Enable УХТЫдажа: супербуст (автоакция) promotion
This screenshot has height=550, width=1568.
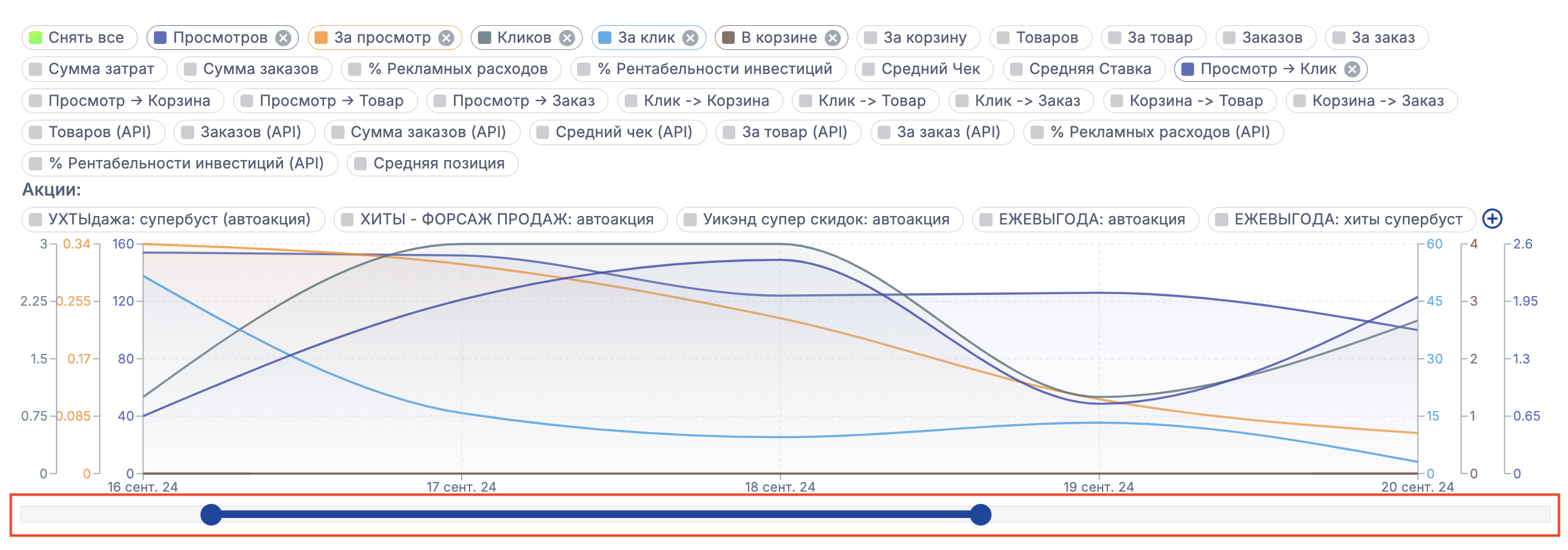click(173, 219)
